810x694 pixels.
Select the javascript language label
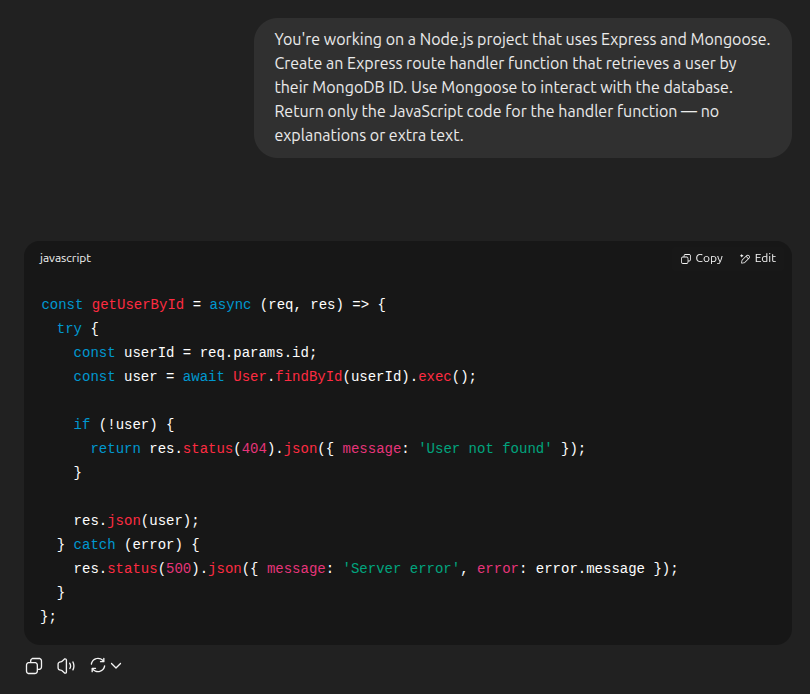(x=65, y=258)
